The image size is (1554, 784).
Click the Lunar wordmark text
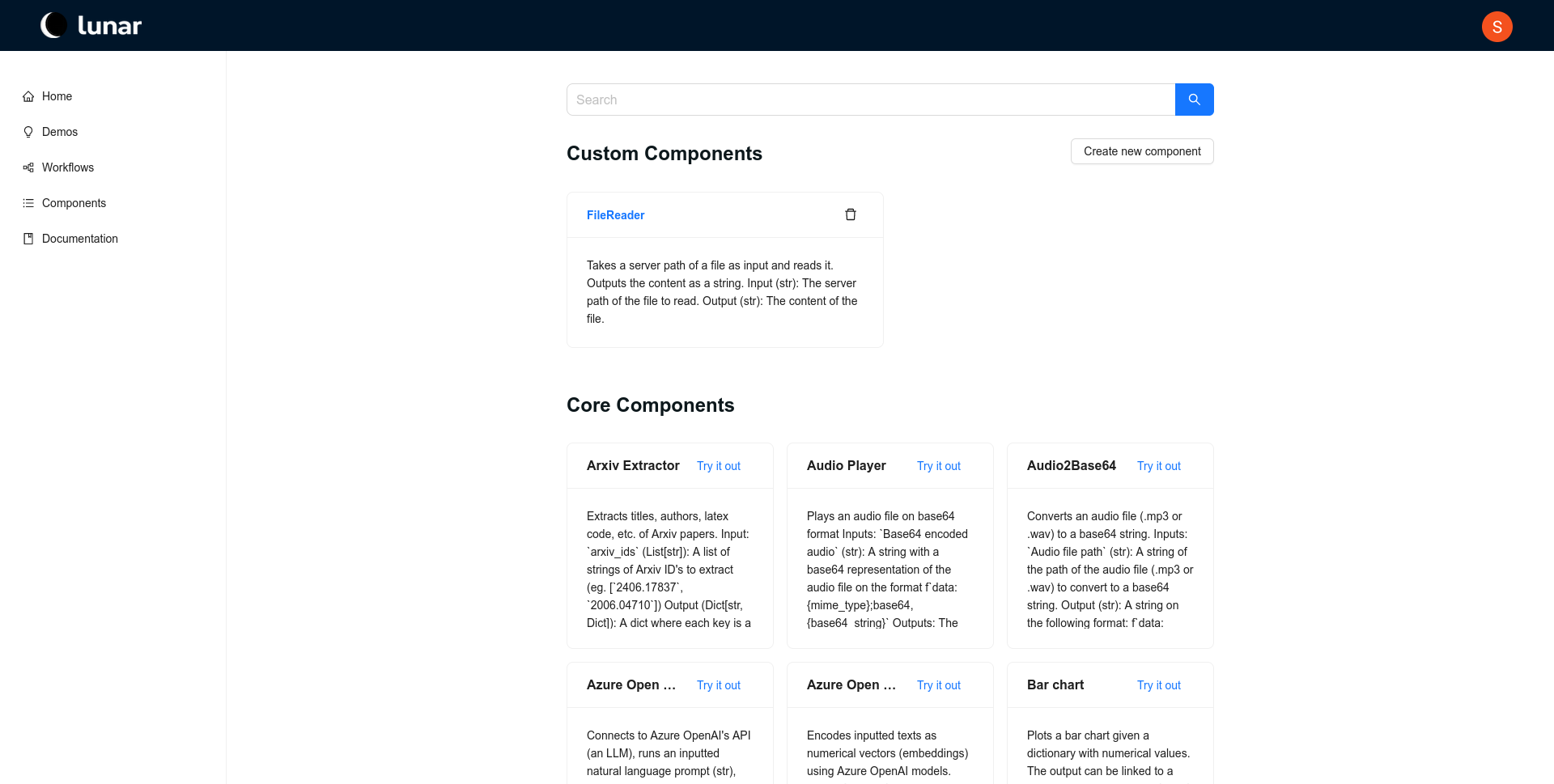pyautogui.click(x=109, y=26)
